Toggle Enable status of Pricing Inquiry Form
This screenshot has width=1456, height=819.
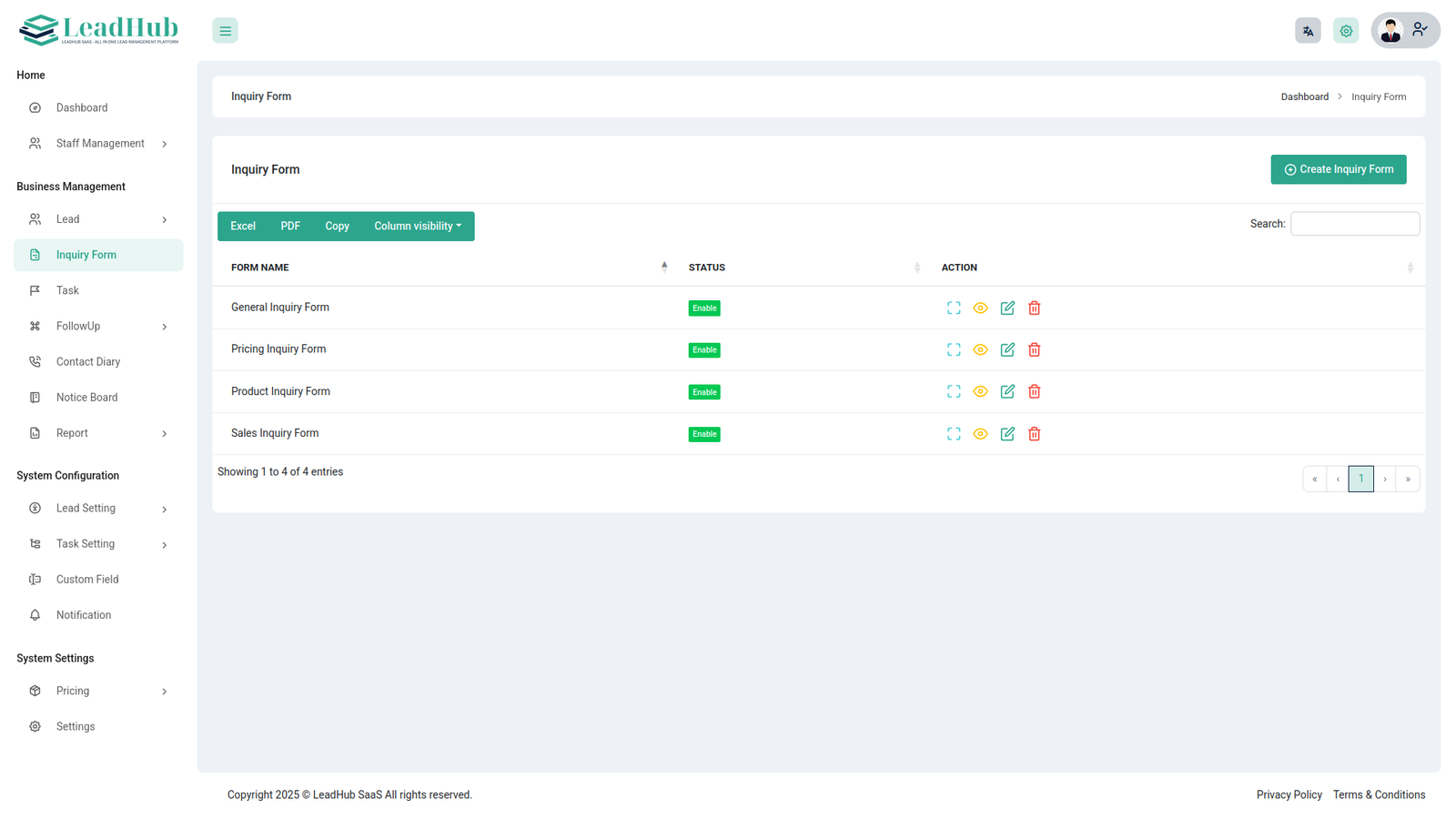pos(703,350)
